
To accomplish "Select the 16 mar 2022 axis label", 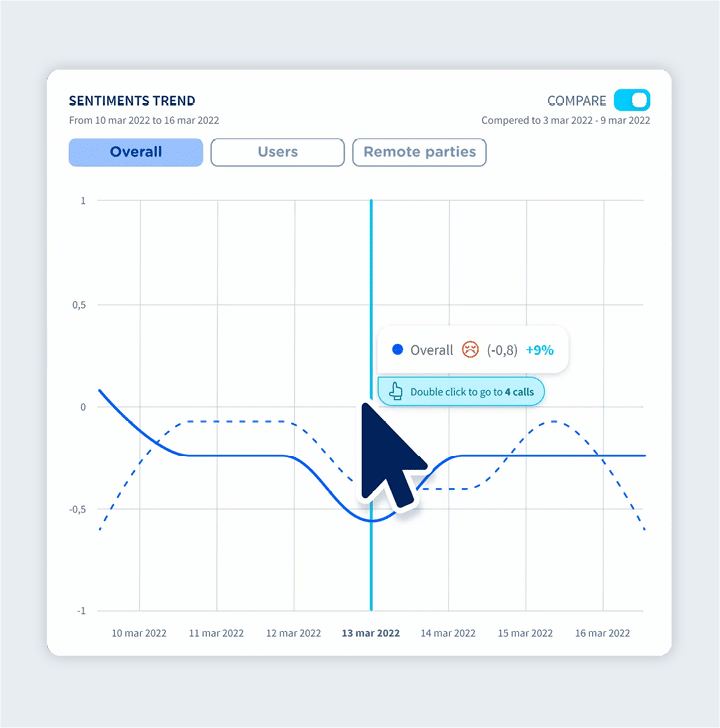I will click(x=602, y=633).
